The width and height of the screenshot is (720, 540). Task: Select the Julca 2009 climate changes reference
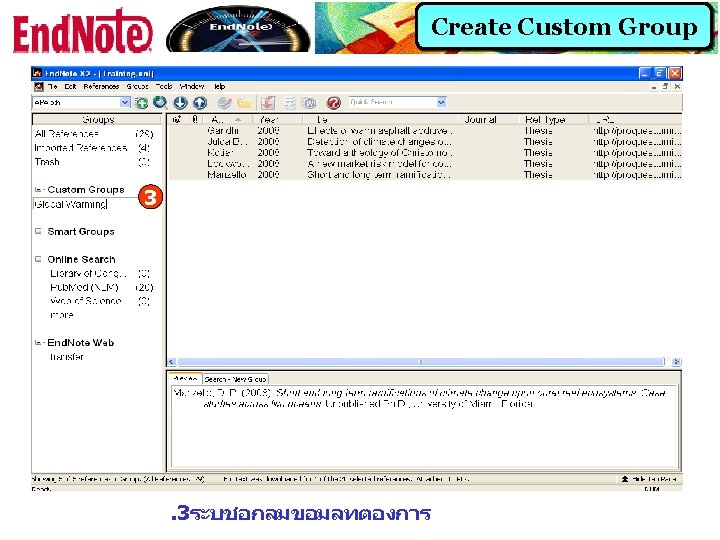pyautogui.click(x=425, y=142)
